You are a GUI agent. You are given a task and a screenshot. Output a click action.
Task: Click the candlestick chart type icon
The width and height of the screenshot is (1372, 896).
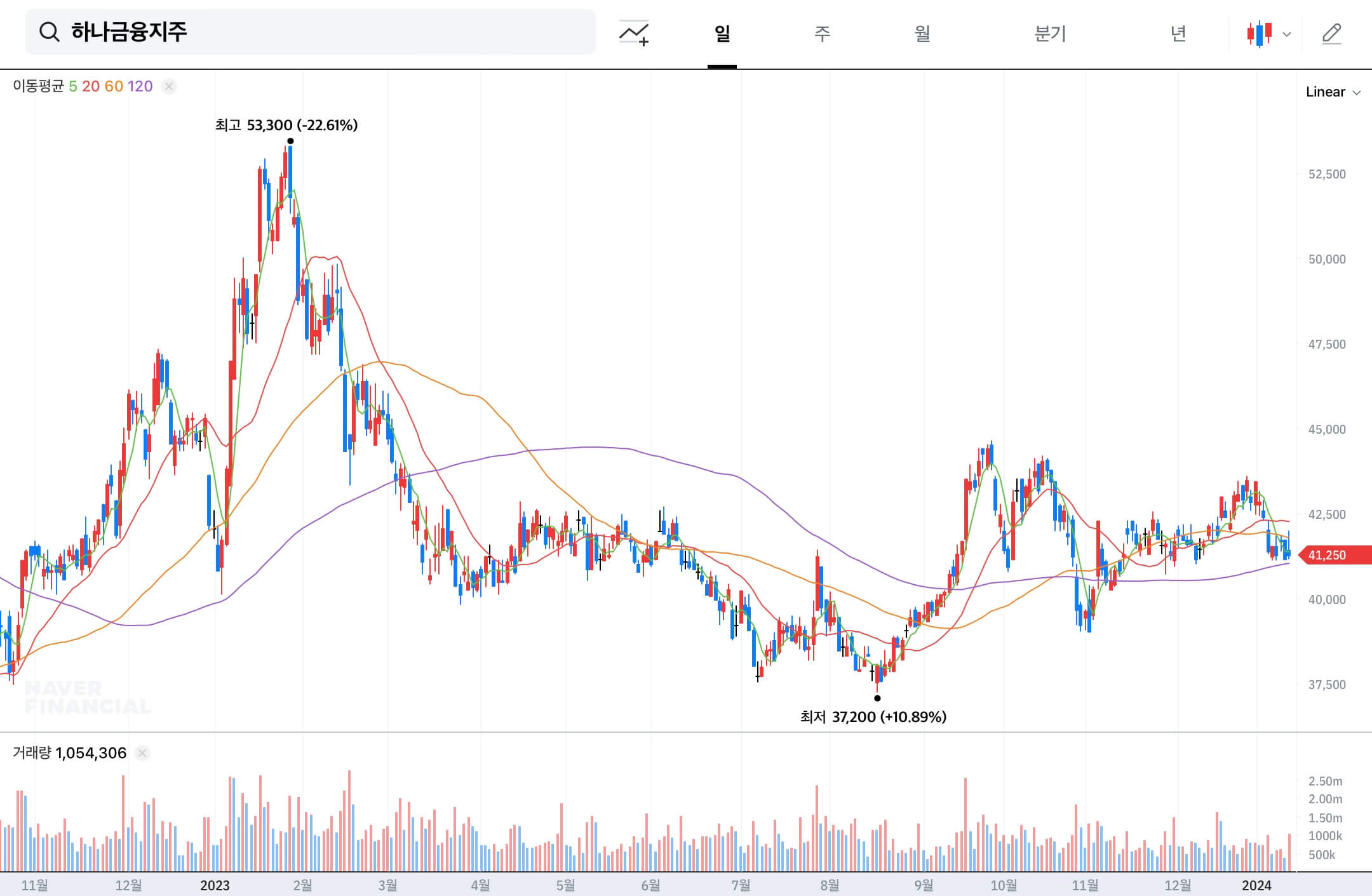[x=1259, y=34]
